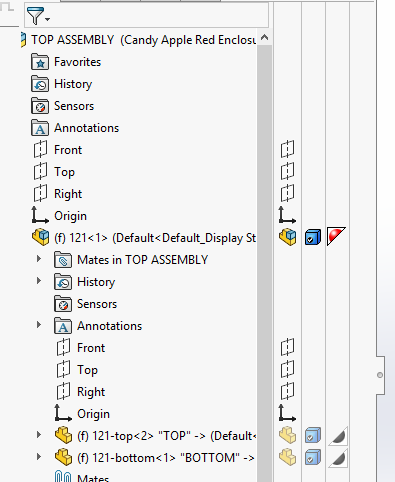Toggle hide/show for 121-bottom<1> part
The width and height of the screenshot is (395, 482).
[287, 457]
